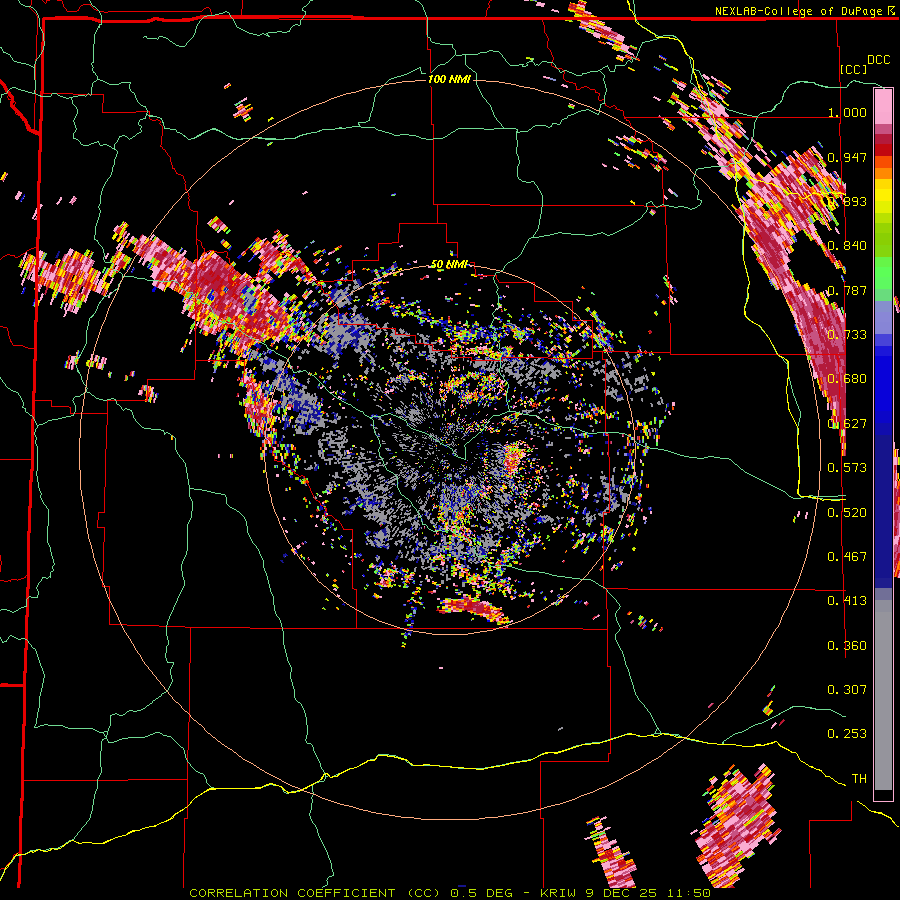Click the pink top segment of color bar
This screenshot has height=900, width=900.
(x=883, y=106)
